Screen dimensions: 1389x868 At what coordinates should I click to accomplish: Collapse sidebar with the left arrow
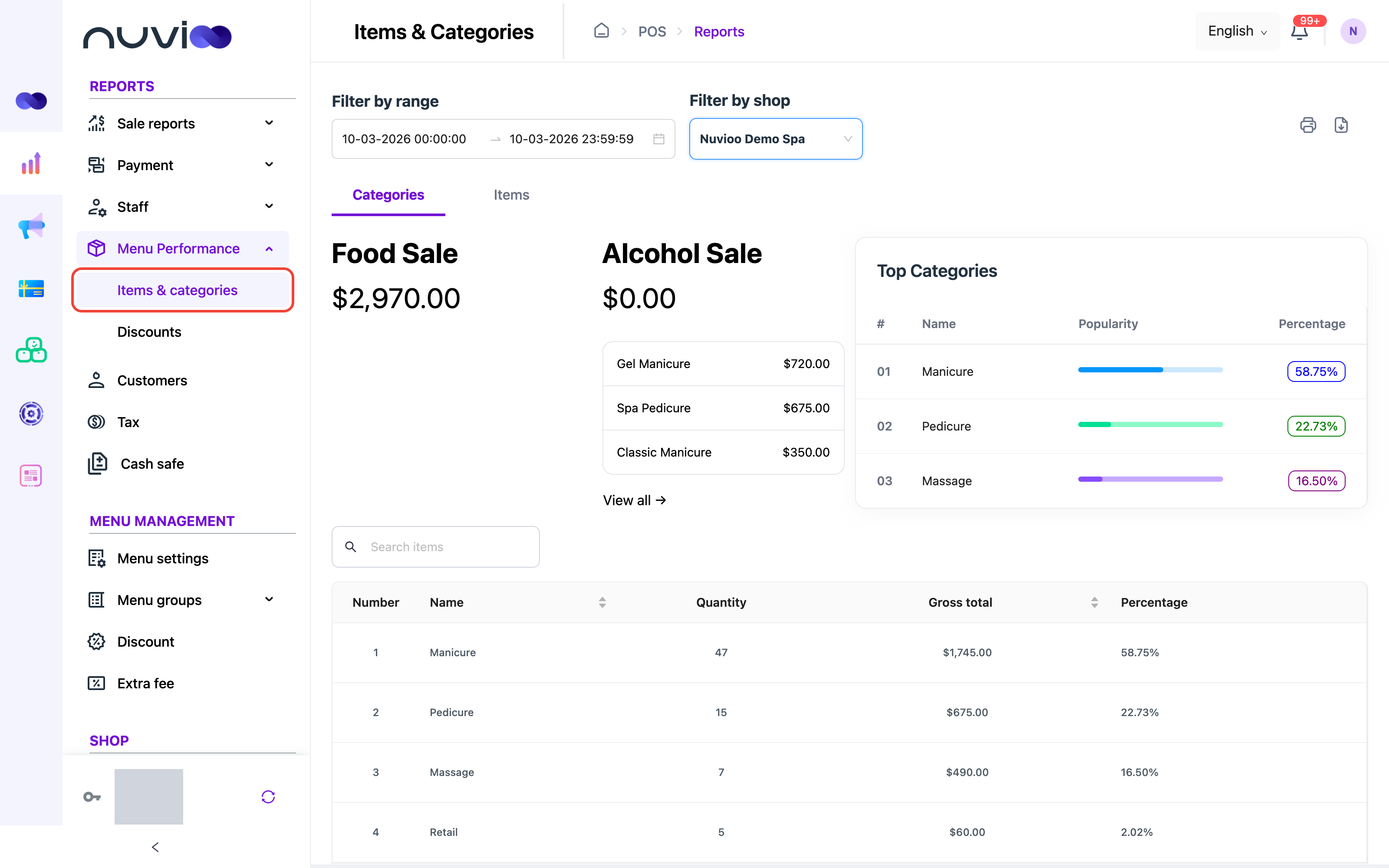[155, 847]
